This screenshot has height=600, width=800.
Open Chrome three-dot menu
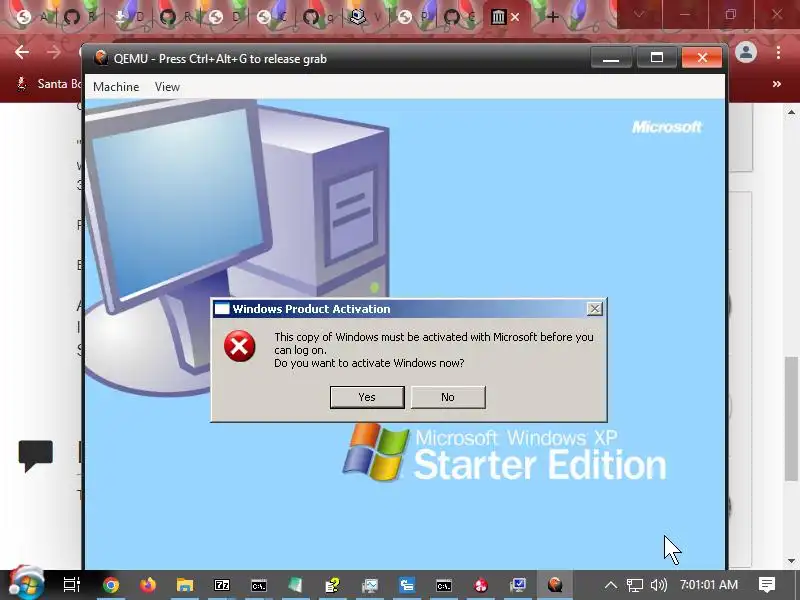[778, 52]
